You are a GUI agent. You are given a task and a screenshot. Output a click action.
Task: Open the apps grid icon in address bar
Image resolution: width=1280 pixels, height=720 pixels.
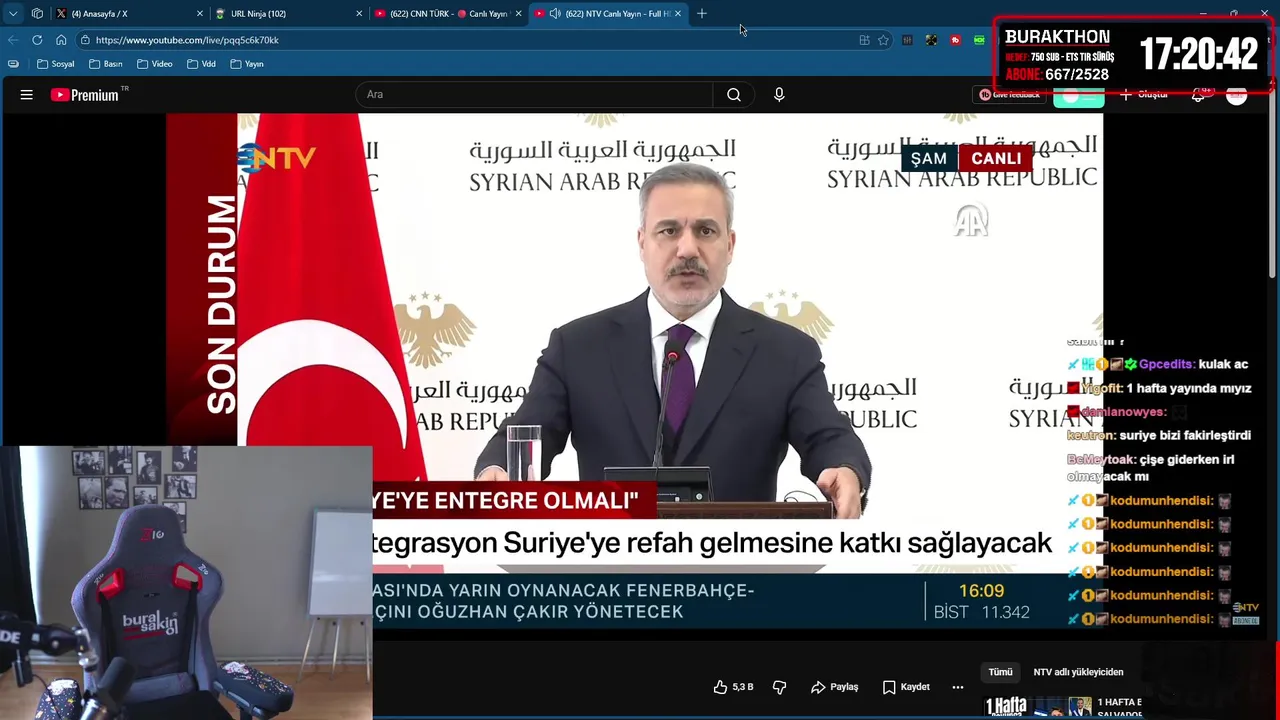coord(864,40)
